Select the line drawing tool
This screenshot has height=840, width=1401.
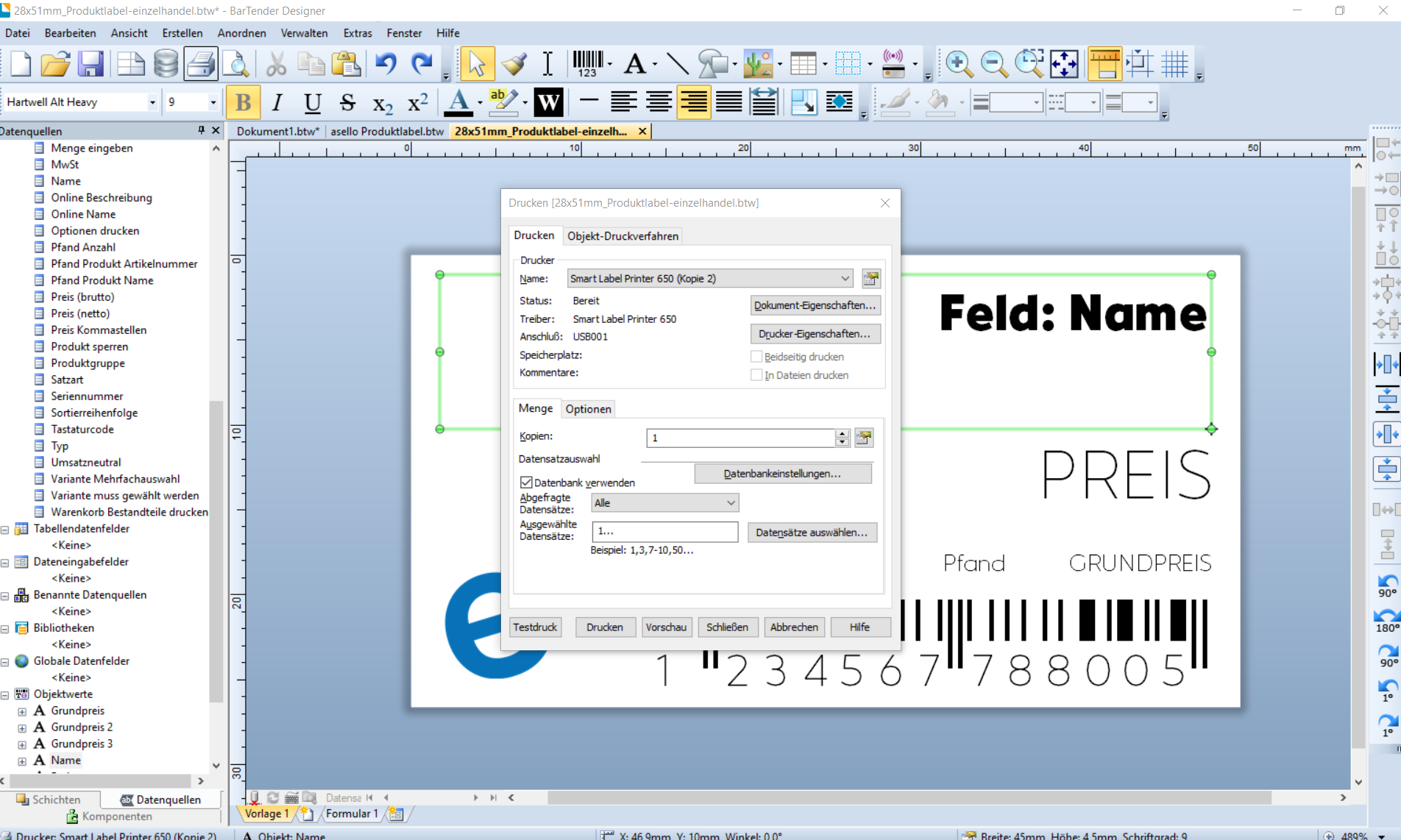click(x=677, y=64)
